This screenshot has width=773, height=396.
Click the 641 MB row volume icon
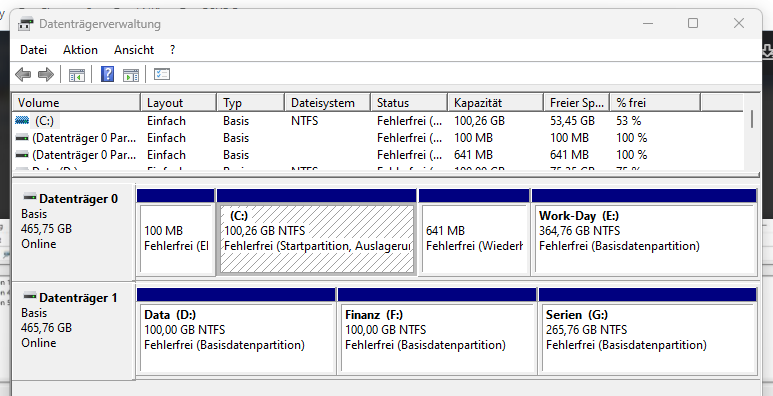tap(22, 155)
